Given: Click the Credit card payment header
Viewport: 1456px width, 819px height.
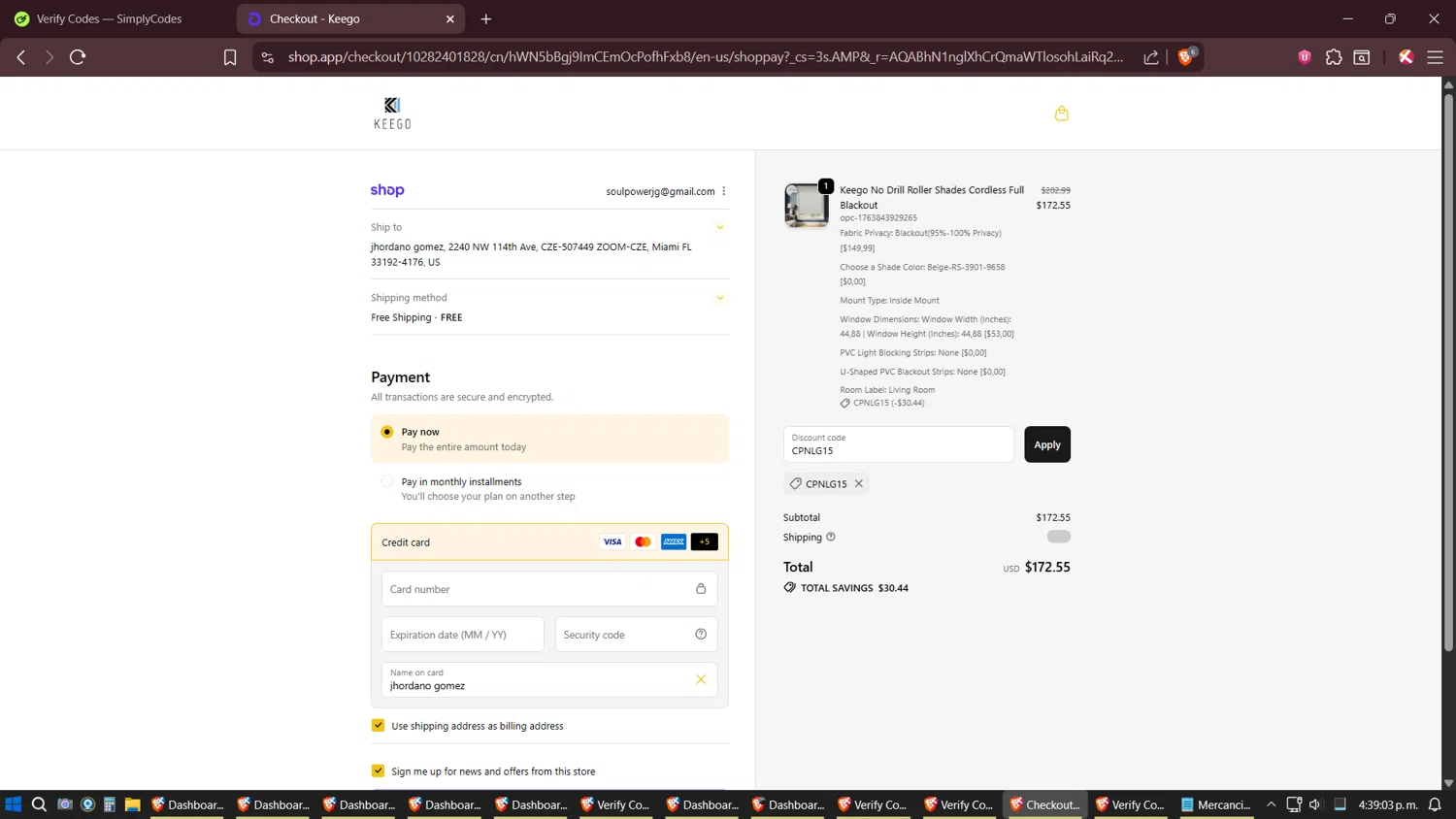Looking at the screenshot, I should tap(549, 541).
